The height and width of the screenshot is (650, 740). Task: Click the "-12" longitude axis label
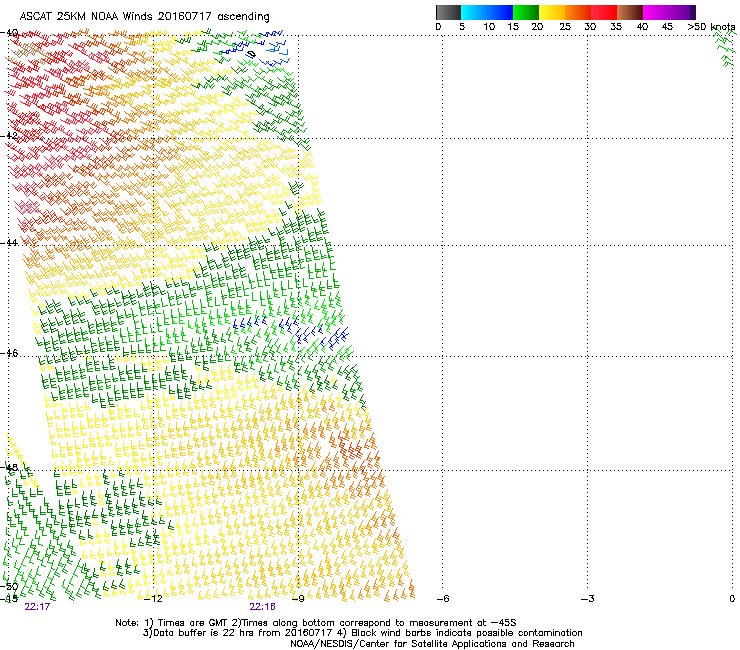153,599
